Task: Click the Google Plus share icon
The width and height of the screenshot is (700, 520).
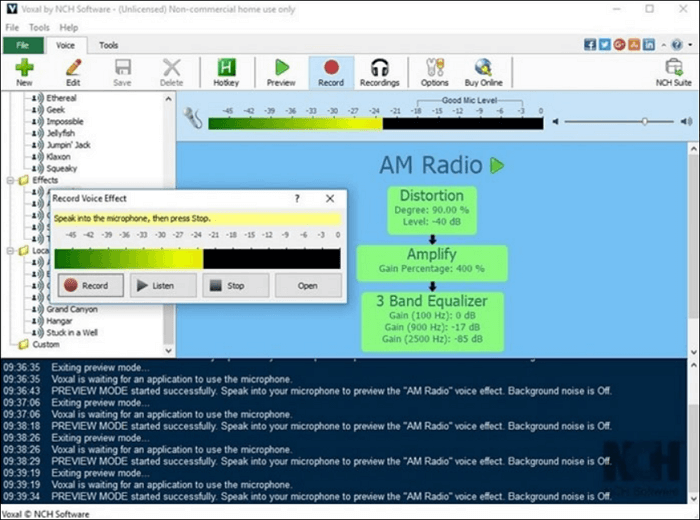Action: [619, 45]
